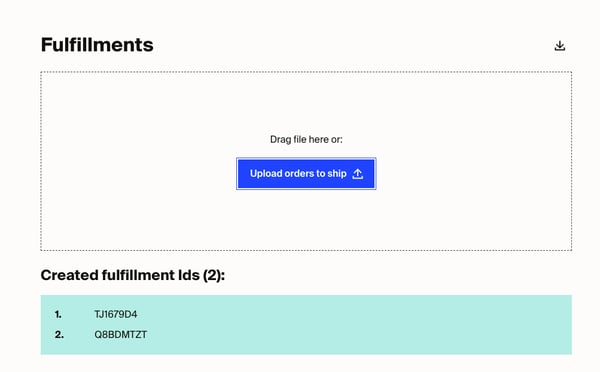Click dropzone area left of upload button

(x=139, y=174)
